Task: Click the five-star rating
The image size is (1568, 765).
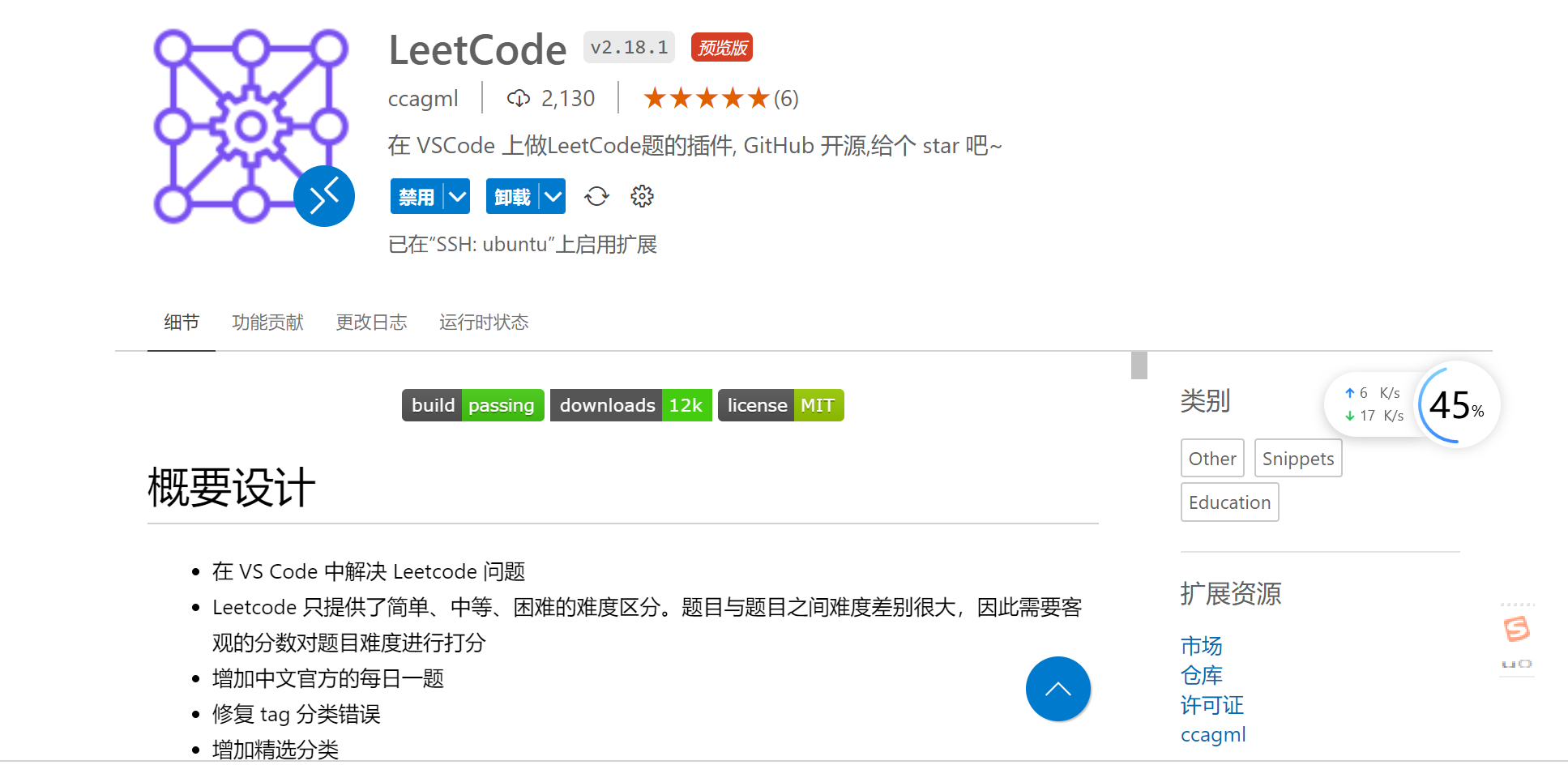Action: pyautogui.click(x=706, y=99)
